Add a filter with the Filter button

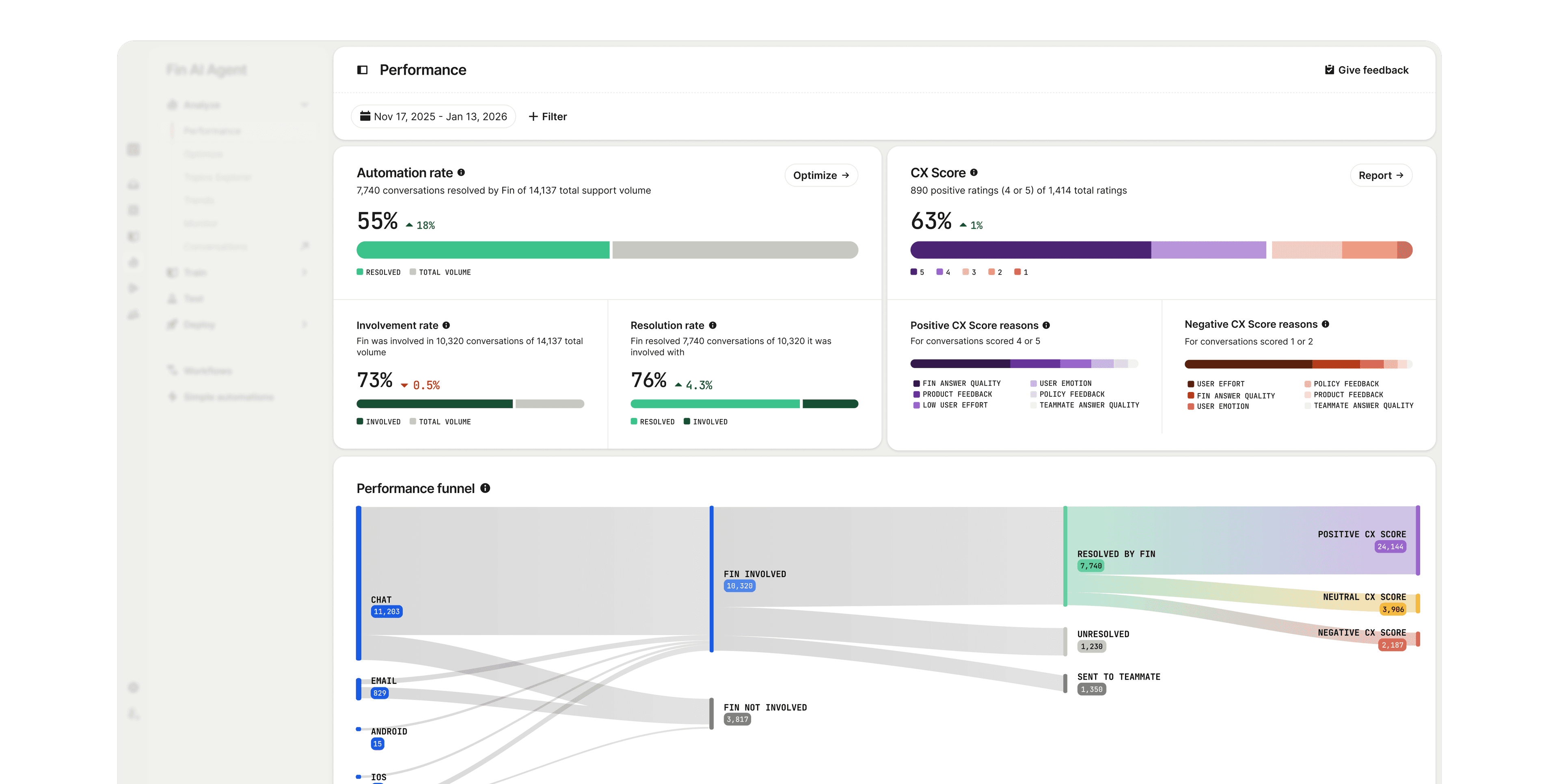[548, 116]
